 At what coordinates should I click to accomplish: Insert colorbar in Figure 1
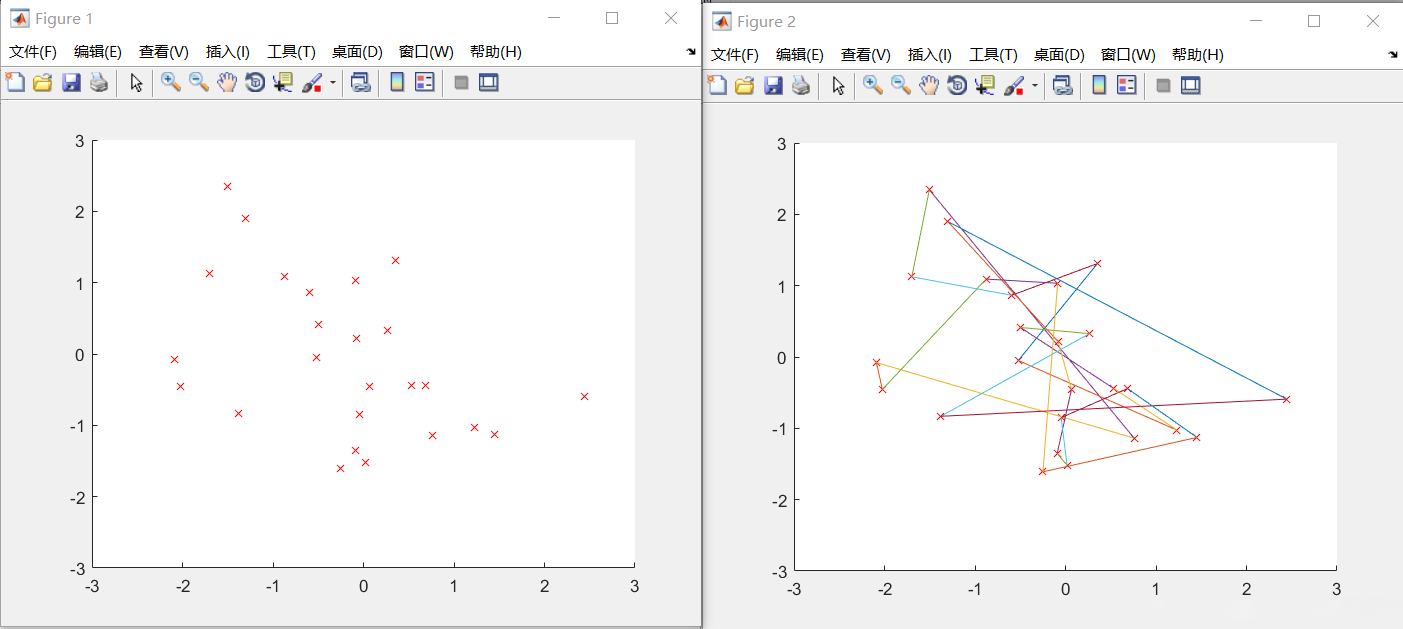point(397,83)
